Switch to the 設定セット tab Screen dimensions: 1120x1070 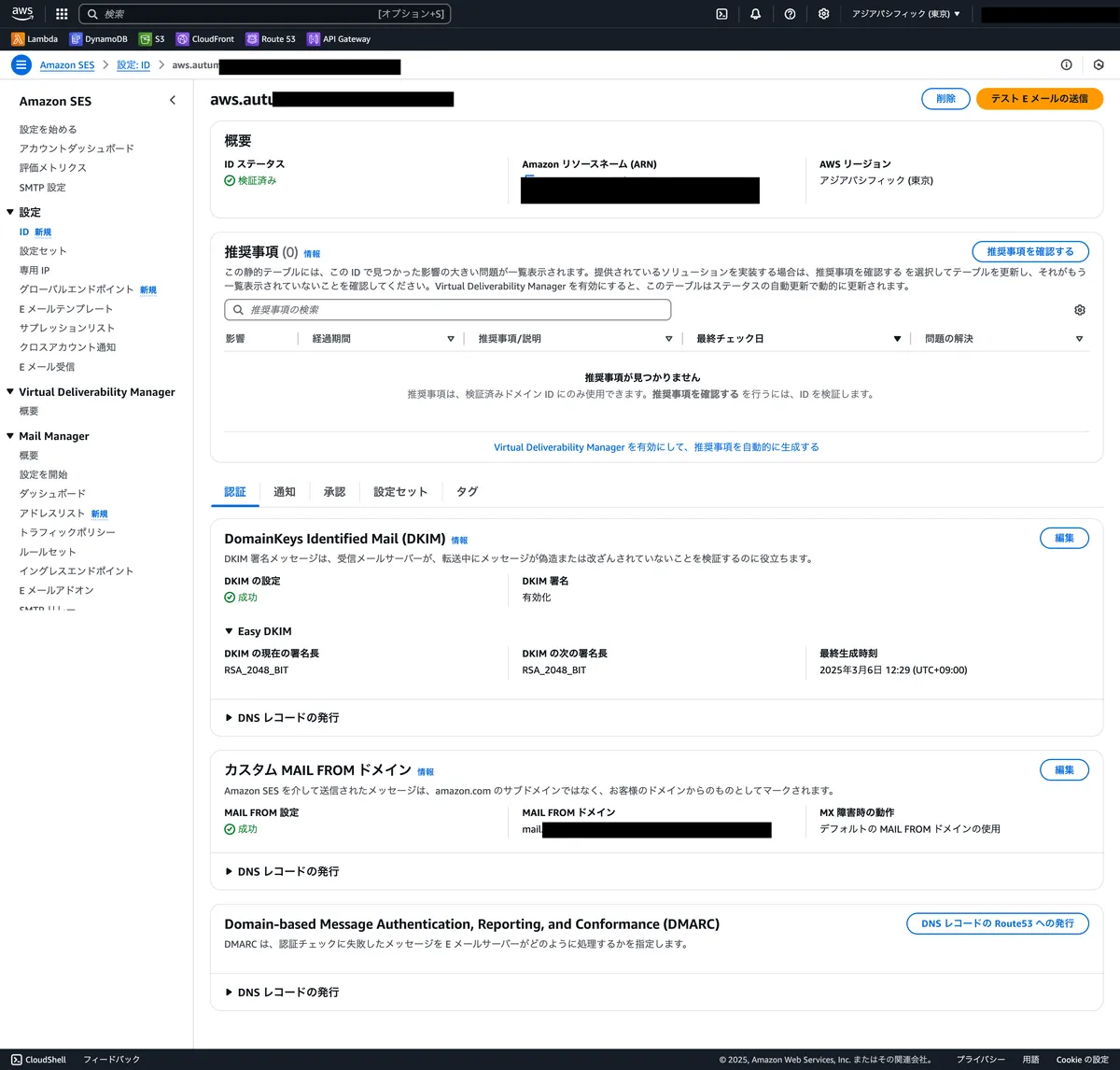400,492
